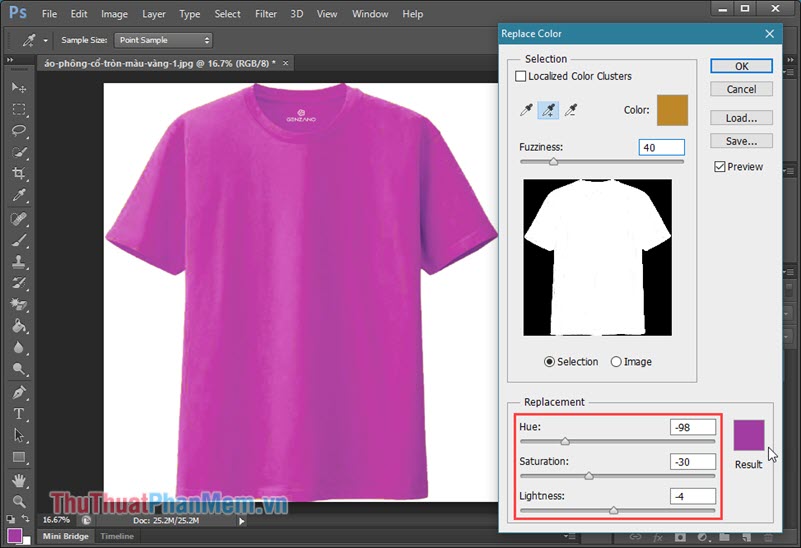Select the Crop tool
The image size is (801, 548).
point(18,174)
